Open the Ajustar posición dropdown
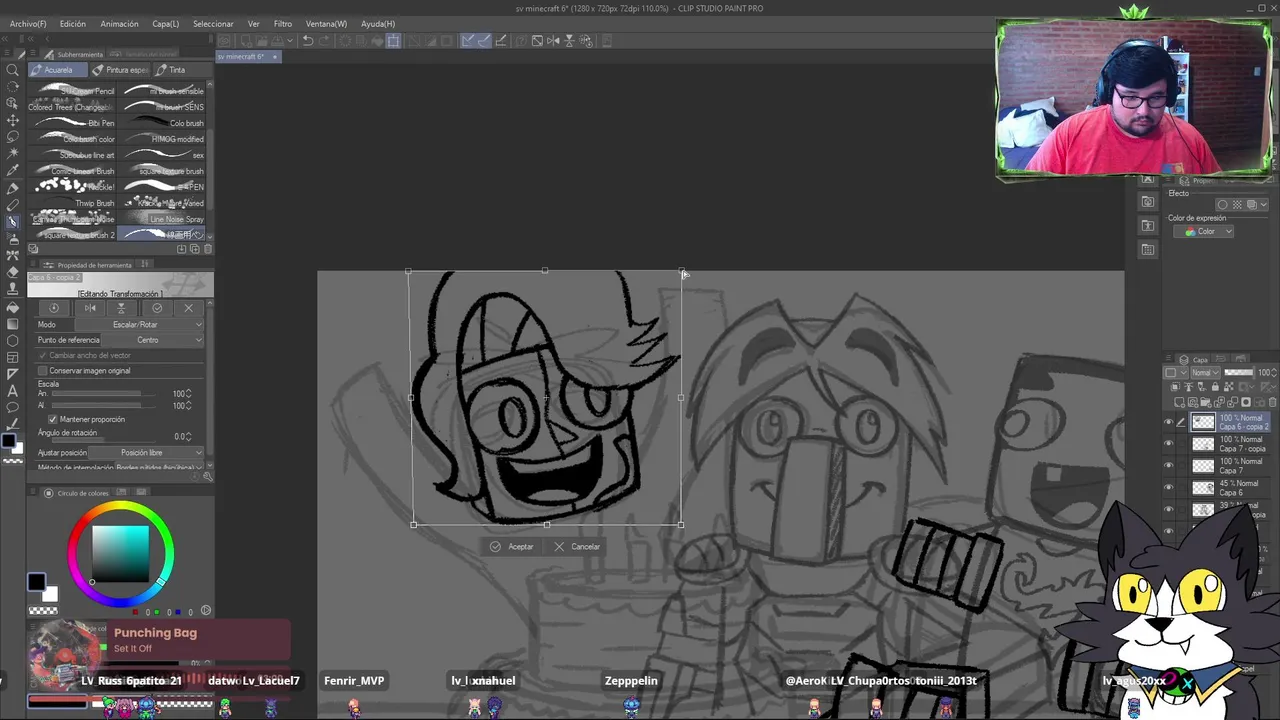This screenshot has width=1280, height=720. coord(148,453)
